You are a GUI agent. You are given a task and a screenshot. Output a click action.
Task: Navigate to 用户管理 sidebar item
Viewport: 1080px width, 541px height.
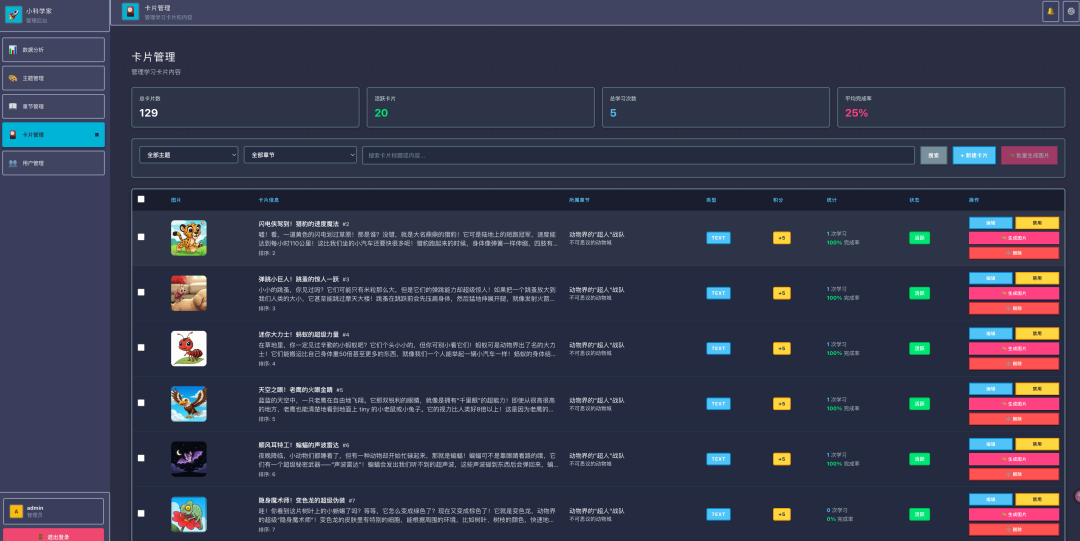pyautogui.click(x=53, y=163)
